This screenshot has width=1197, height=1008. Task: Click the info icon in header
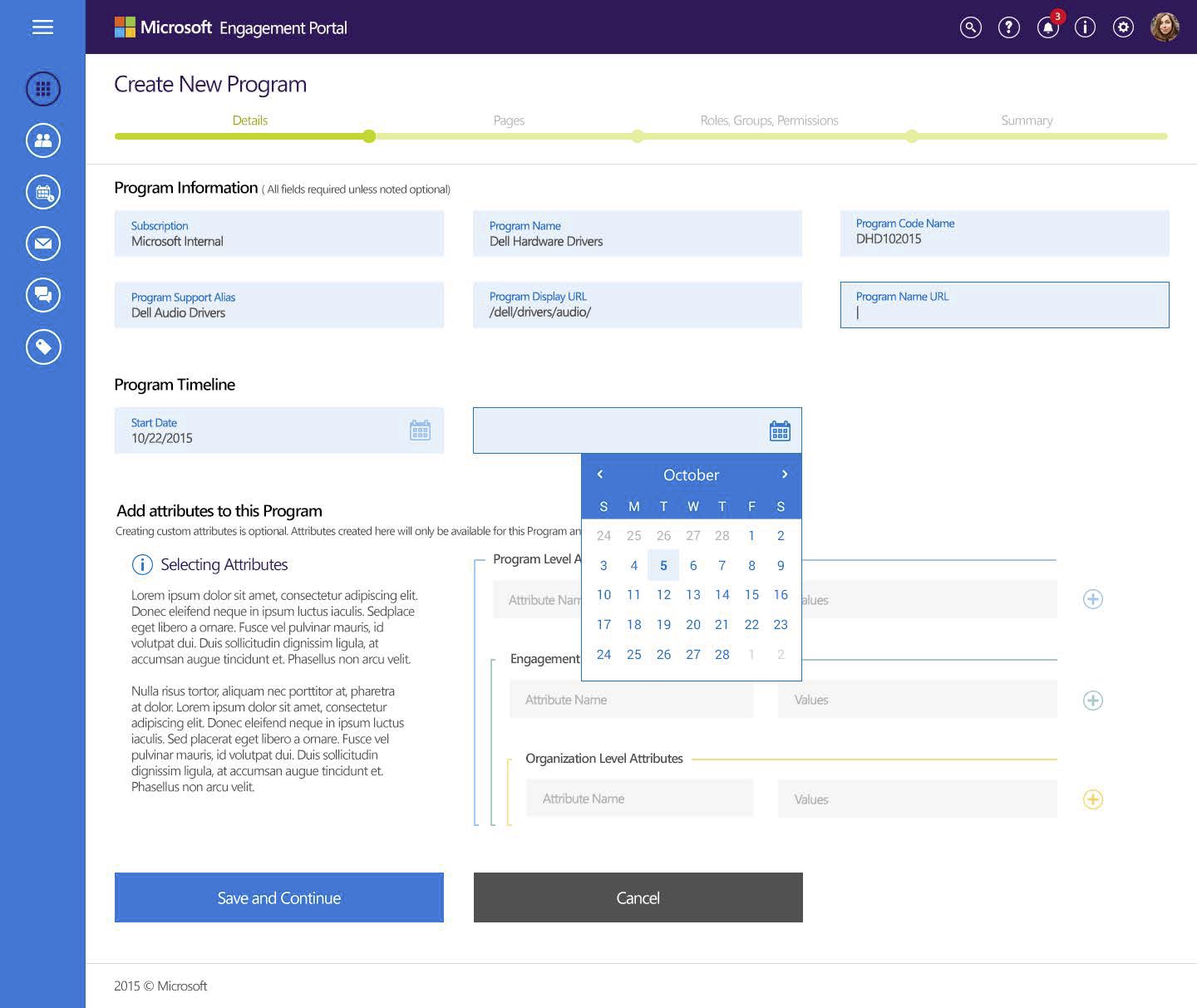tap(1085, 27)
